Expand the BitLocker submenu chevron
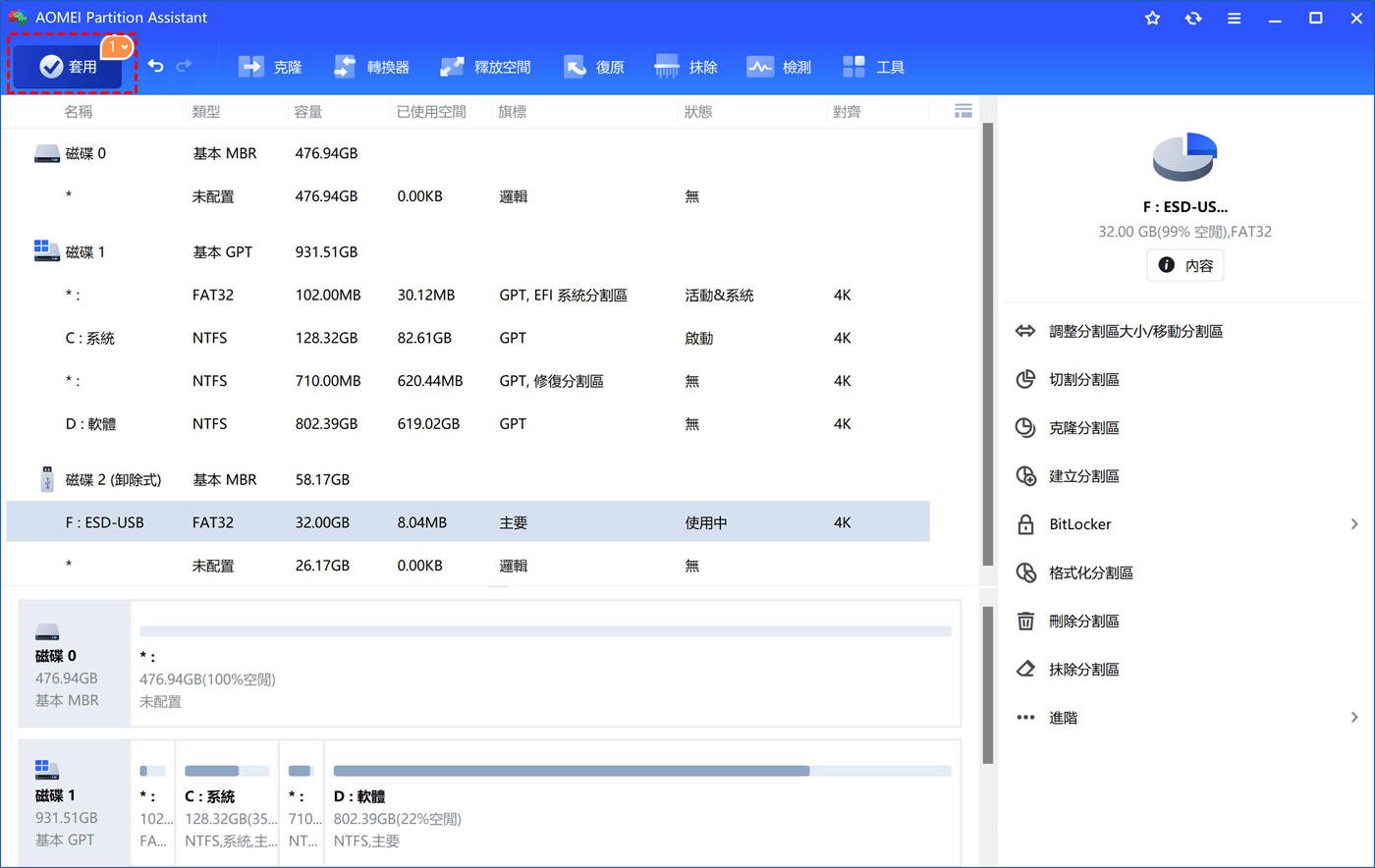 click(1354, 524)
